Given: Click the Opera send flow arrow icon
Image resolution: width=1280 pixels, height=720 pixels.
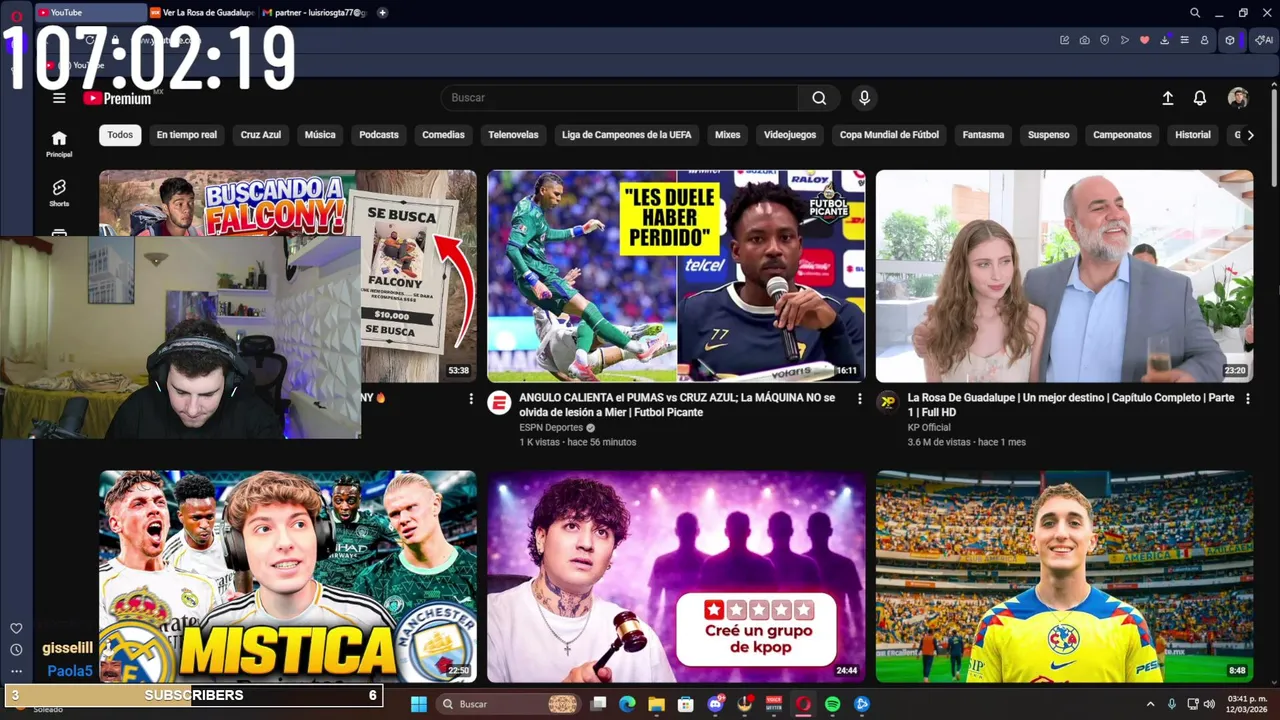Looking at the screenshot, I should point(1125,40).
